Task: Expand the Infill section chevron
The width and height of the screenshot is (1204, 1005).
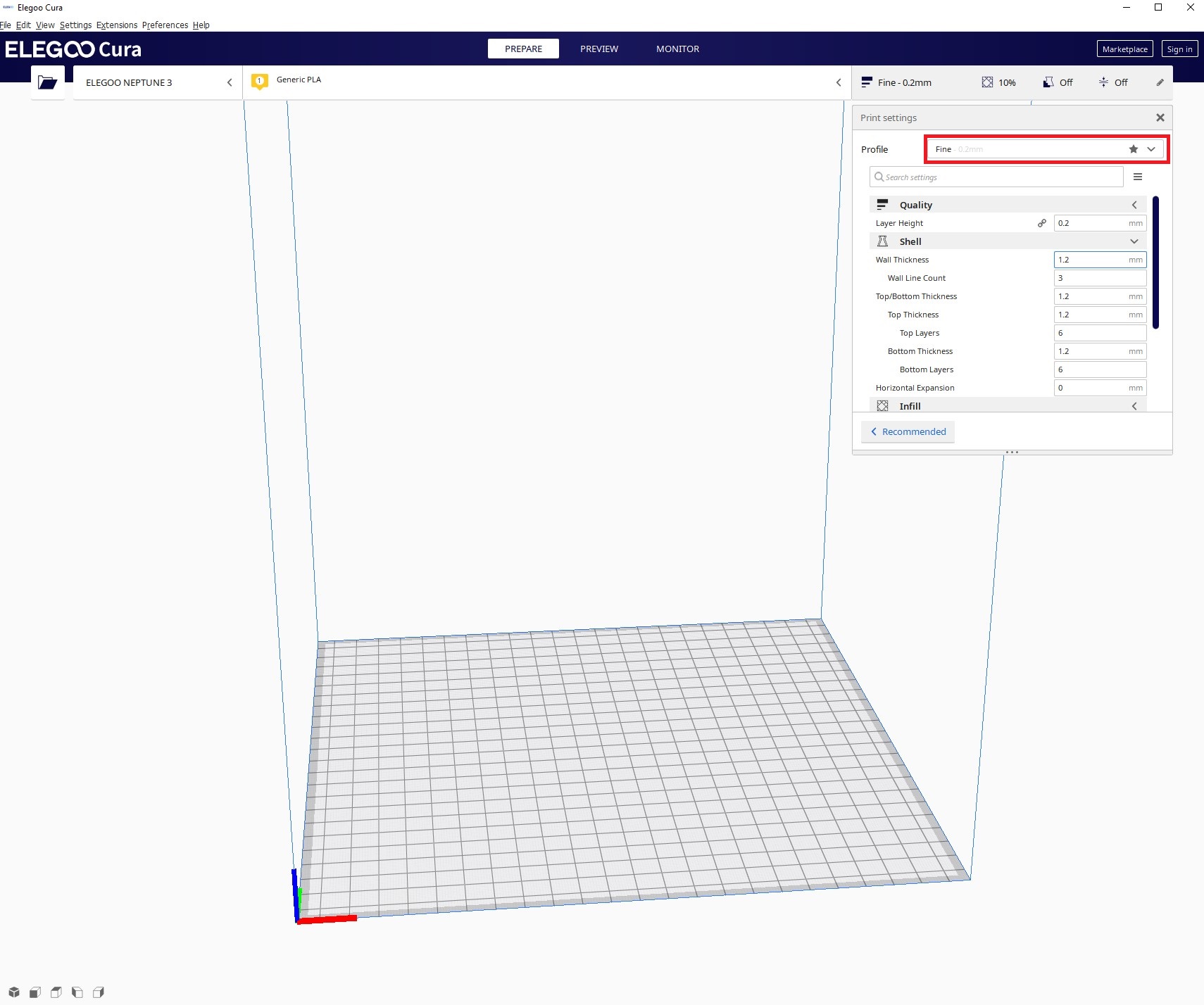Action: (x=1134, y=406)
